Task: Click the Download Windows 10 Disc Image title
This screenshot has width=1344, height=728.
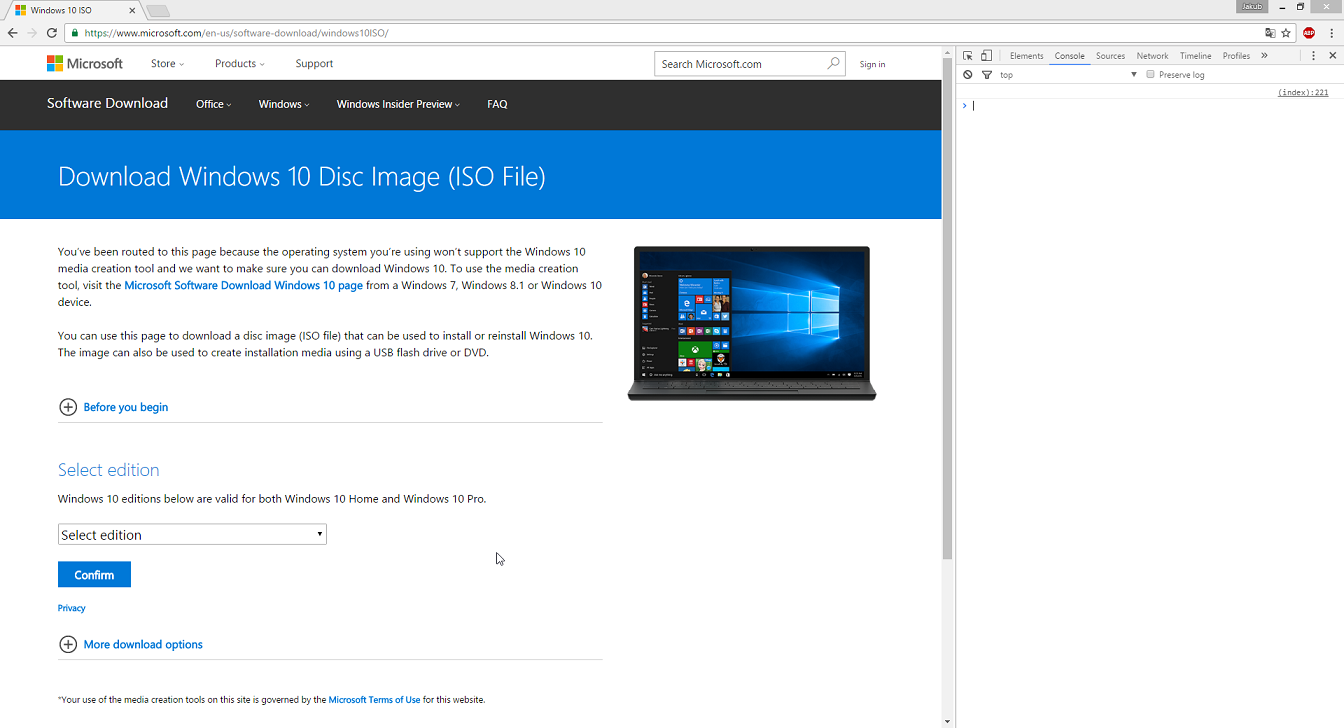Action: 301,177
